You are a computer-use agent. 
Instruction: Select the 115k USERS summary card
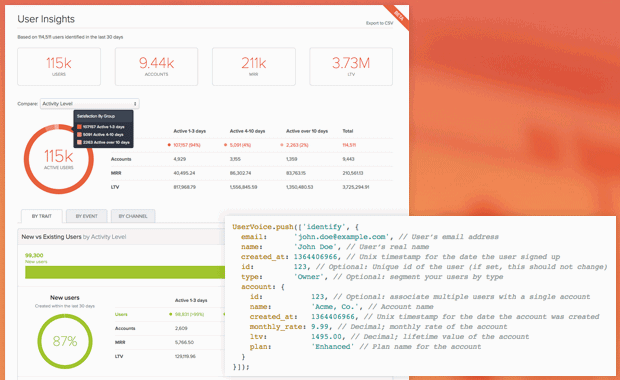click(59, 66)
